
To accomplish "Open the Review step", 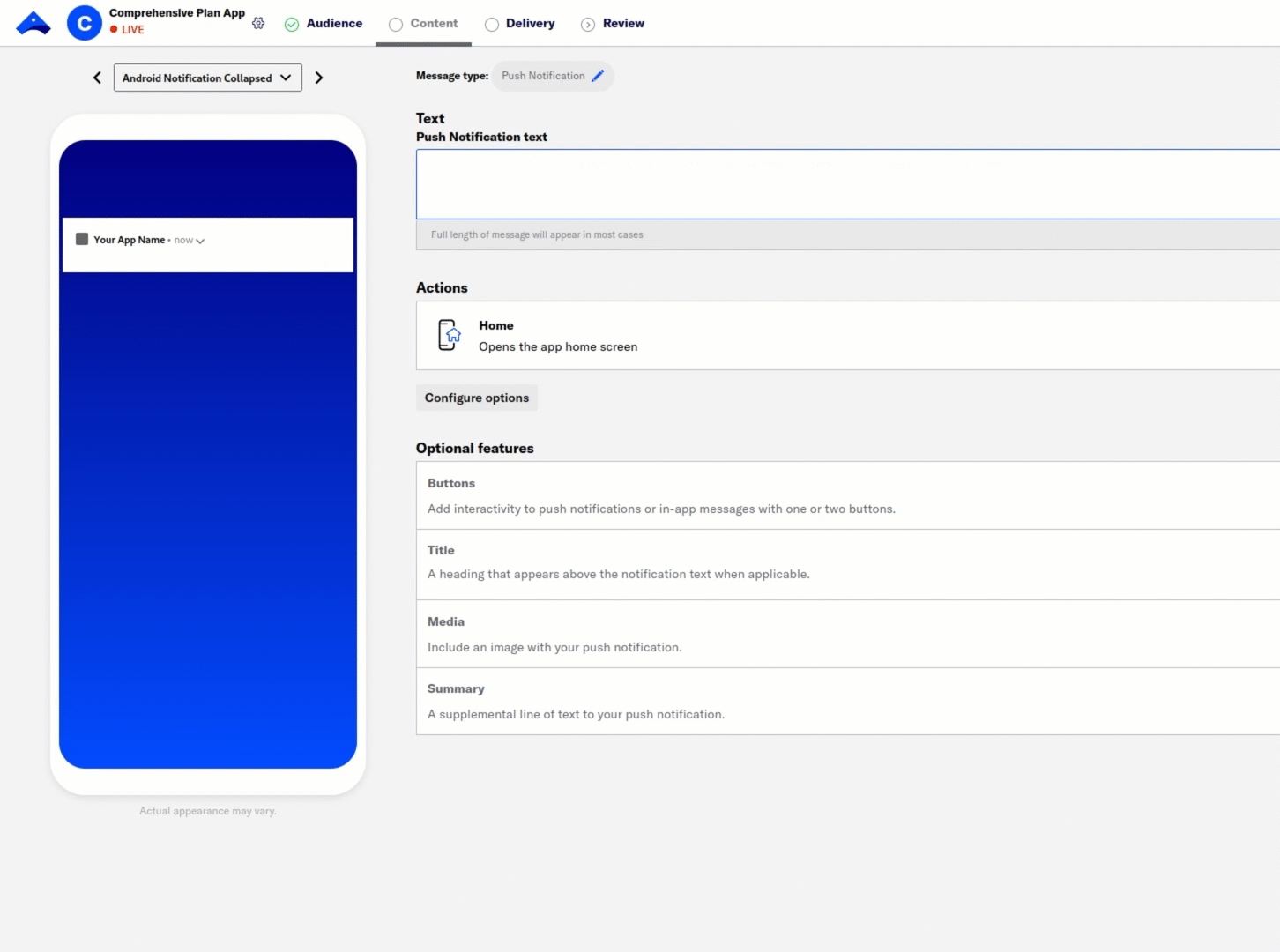I will [613, 24].
